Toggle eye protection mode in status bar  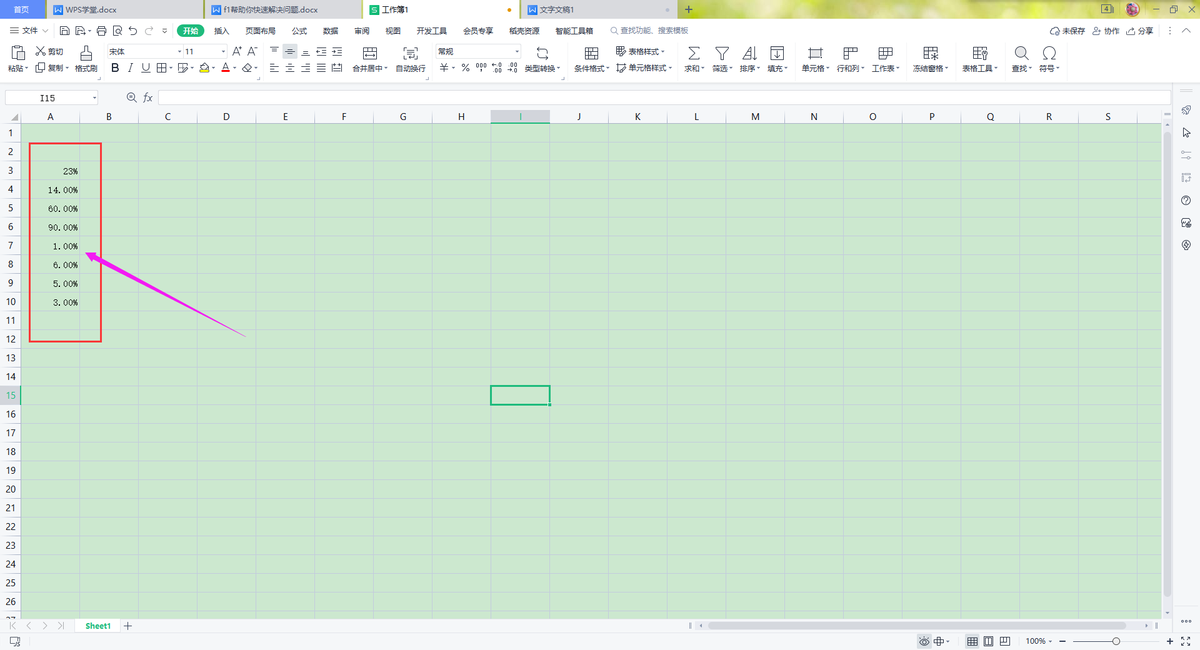925,641
